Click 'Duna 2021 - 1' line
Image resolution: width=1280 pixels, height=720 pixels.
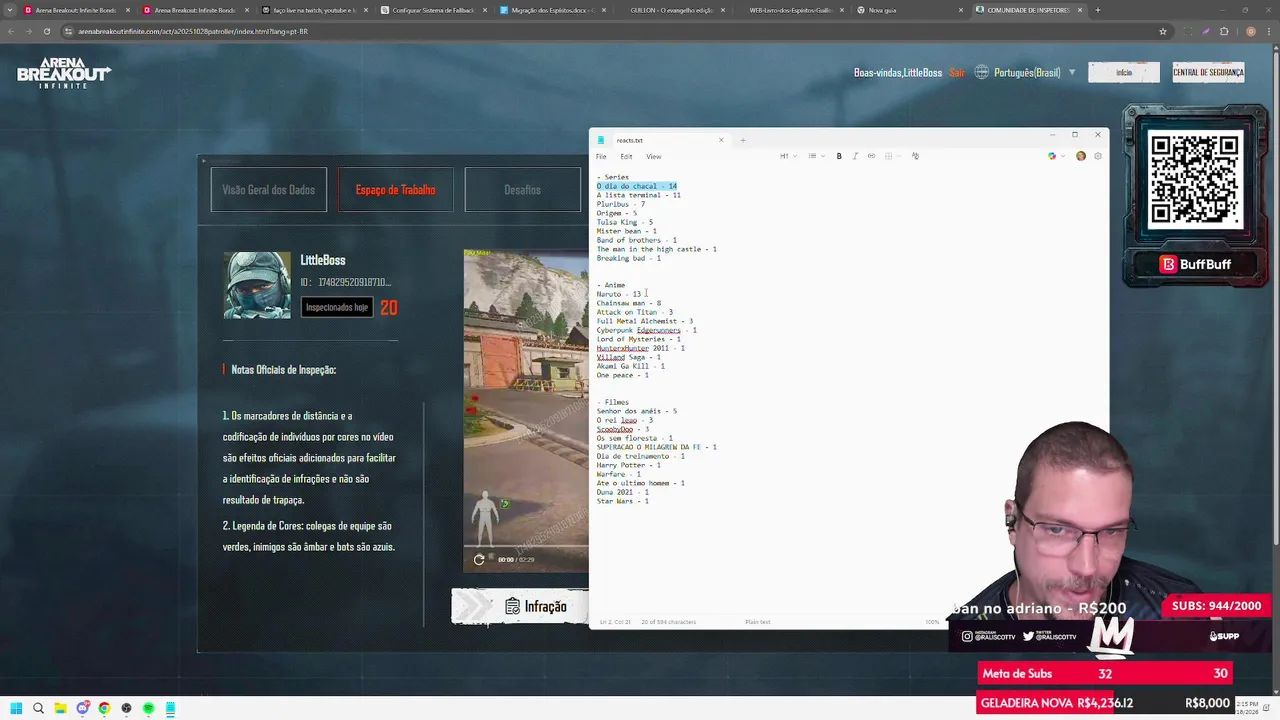point(623,492)
